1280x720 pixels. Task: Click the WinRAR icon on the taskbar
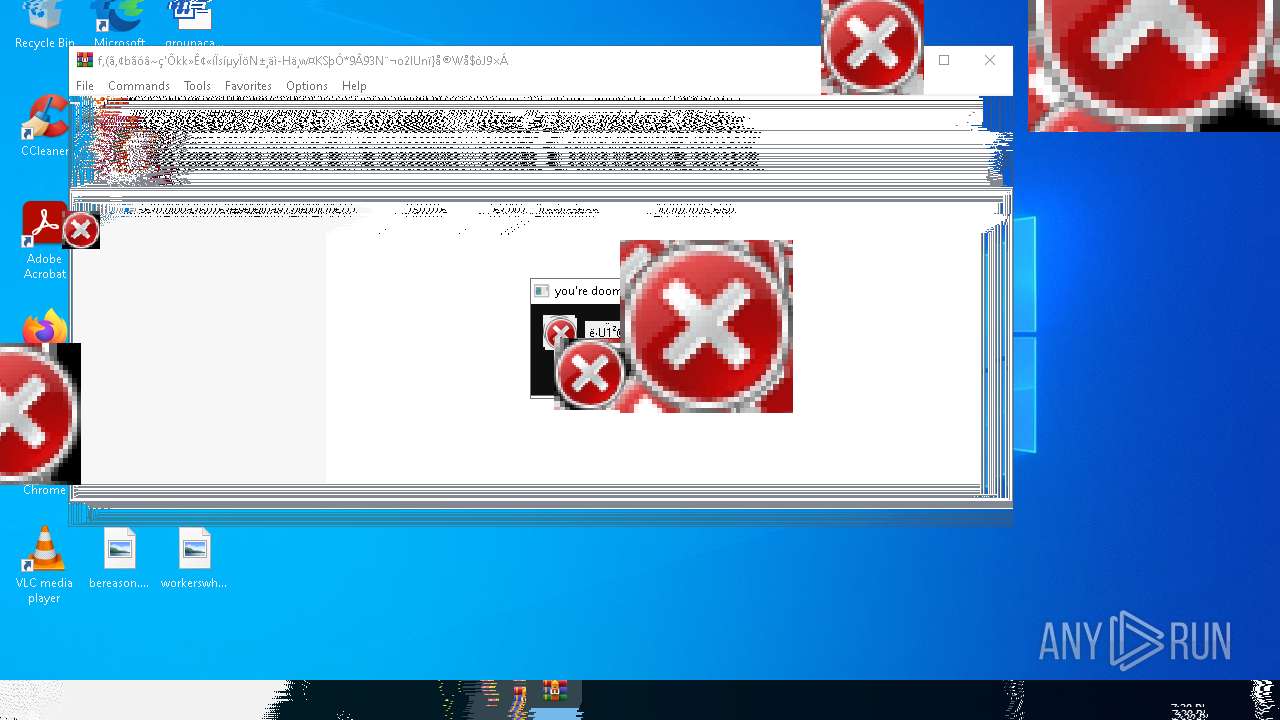click(555, 692)
